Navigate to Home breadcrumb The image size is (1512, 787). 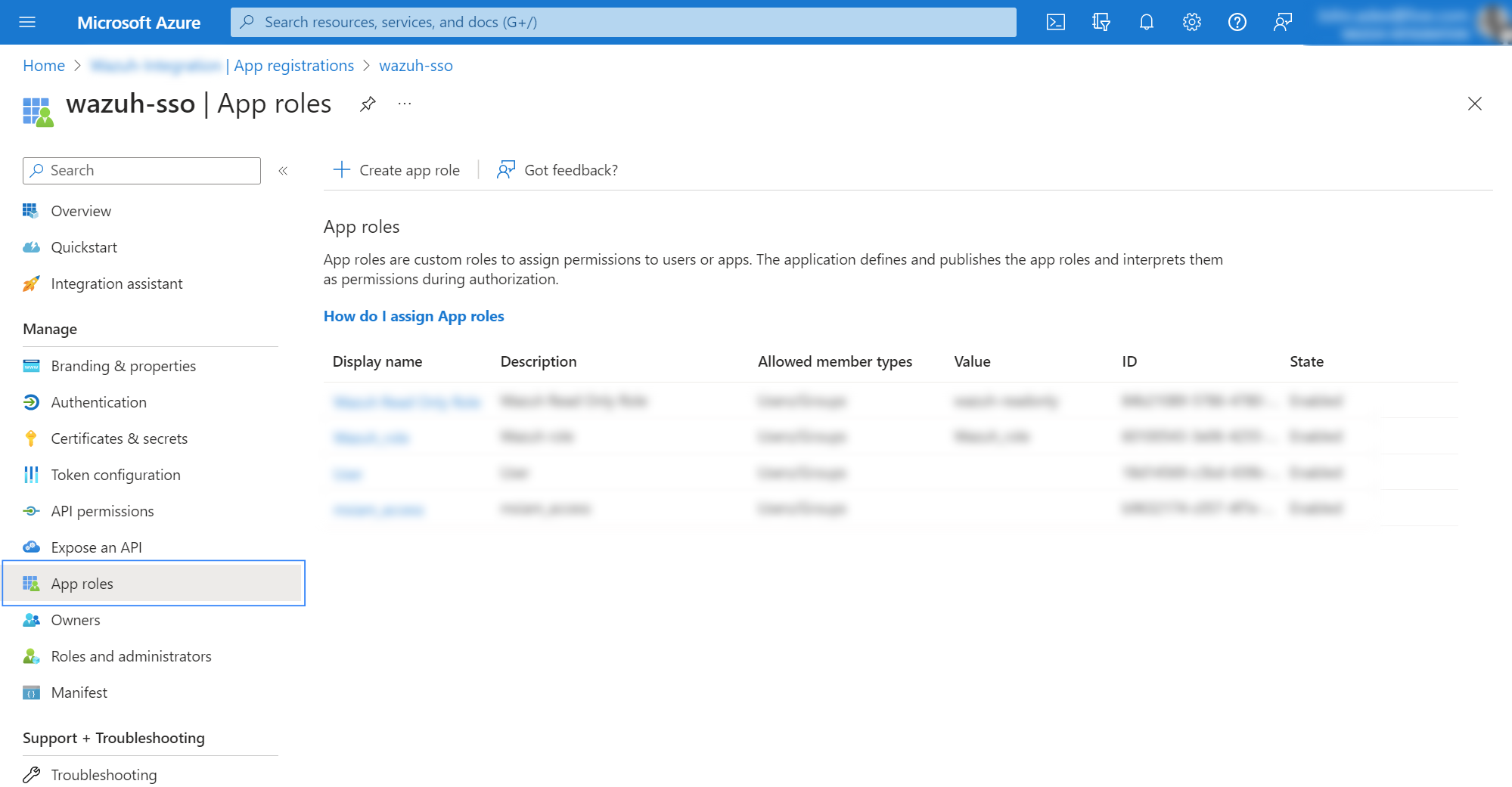(x=44, y=66)
